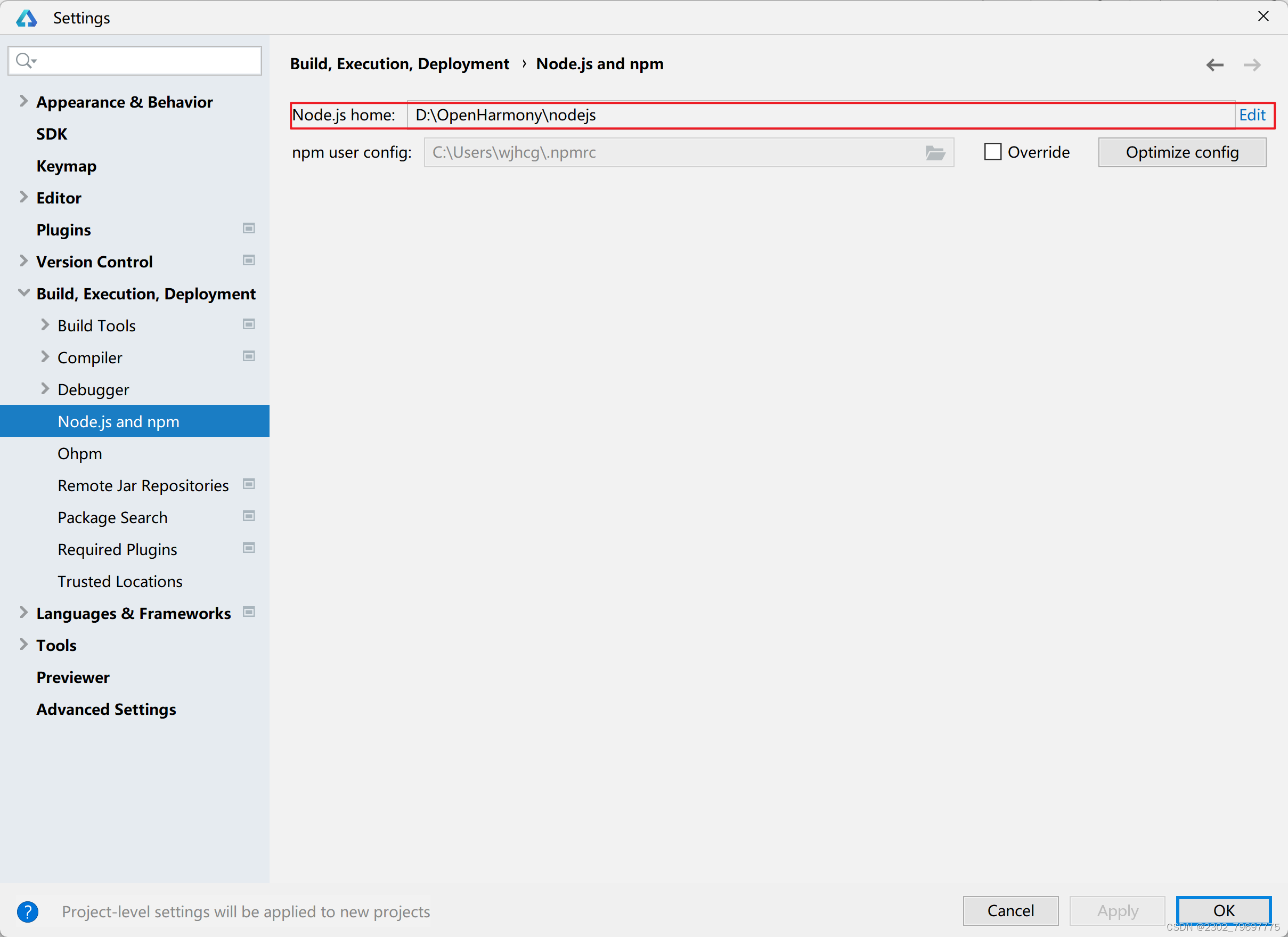The width and height of the screenshot is (1288, 937).
Task: Click the Optimize config button
Action: 1182,152
